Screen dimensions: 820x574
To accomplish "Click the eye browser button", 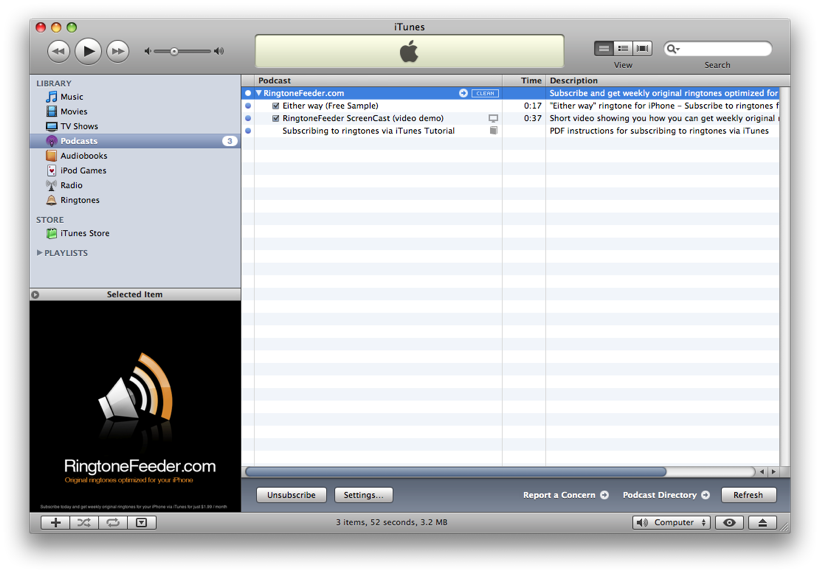I will tap(730, 522).
